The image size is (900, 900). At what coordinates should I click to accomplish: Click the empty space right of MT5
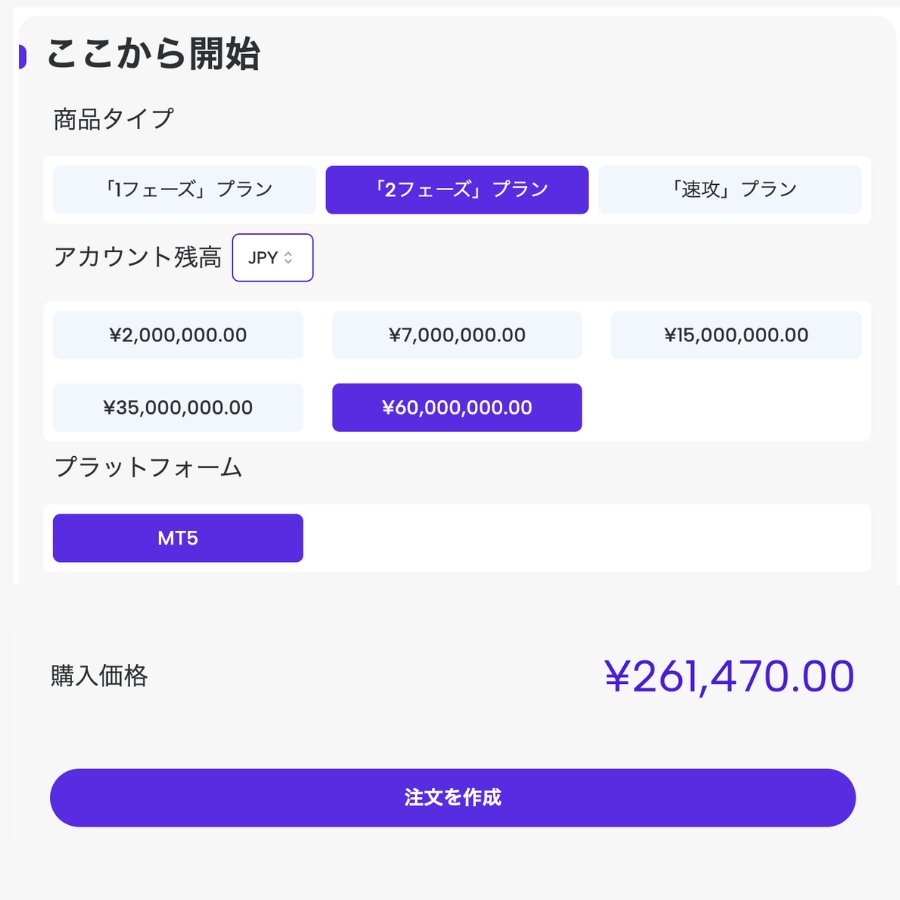pyautogui.click(x=585, y=538)
